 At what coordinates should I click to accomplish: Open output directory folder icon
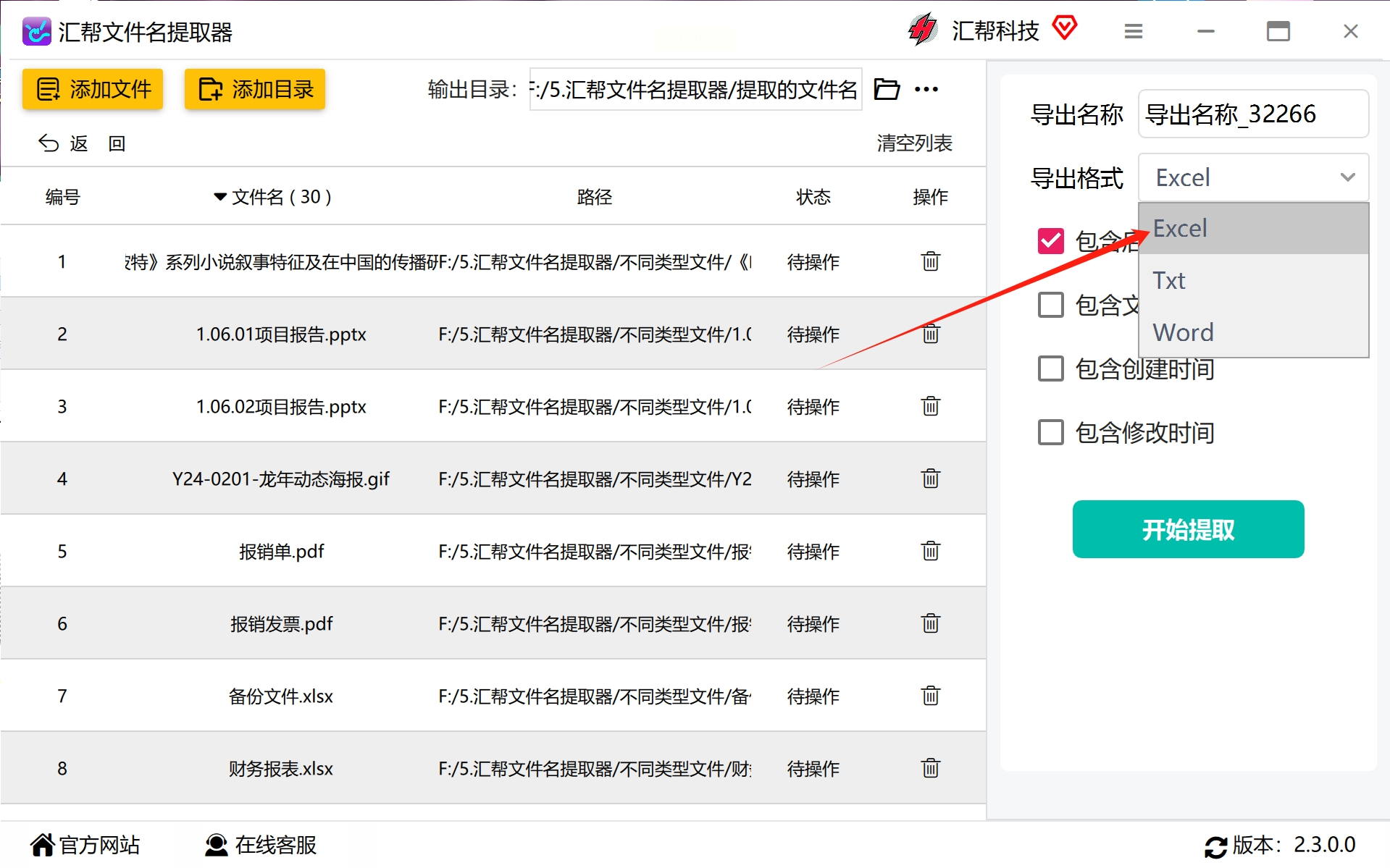(x=887, y=89)
